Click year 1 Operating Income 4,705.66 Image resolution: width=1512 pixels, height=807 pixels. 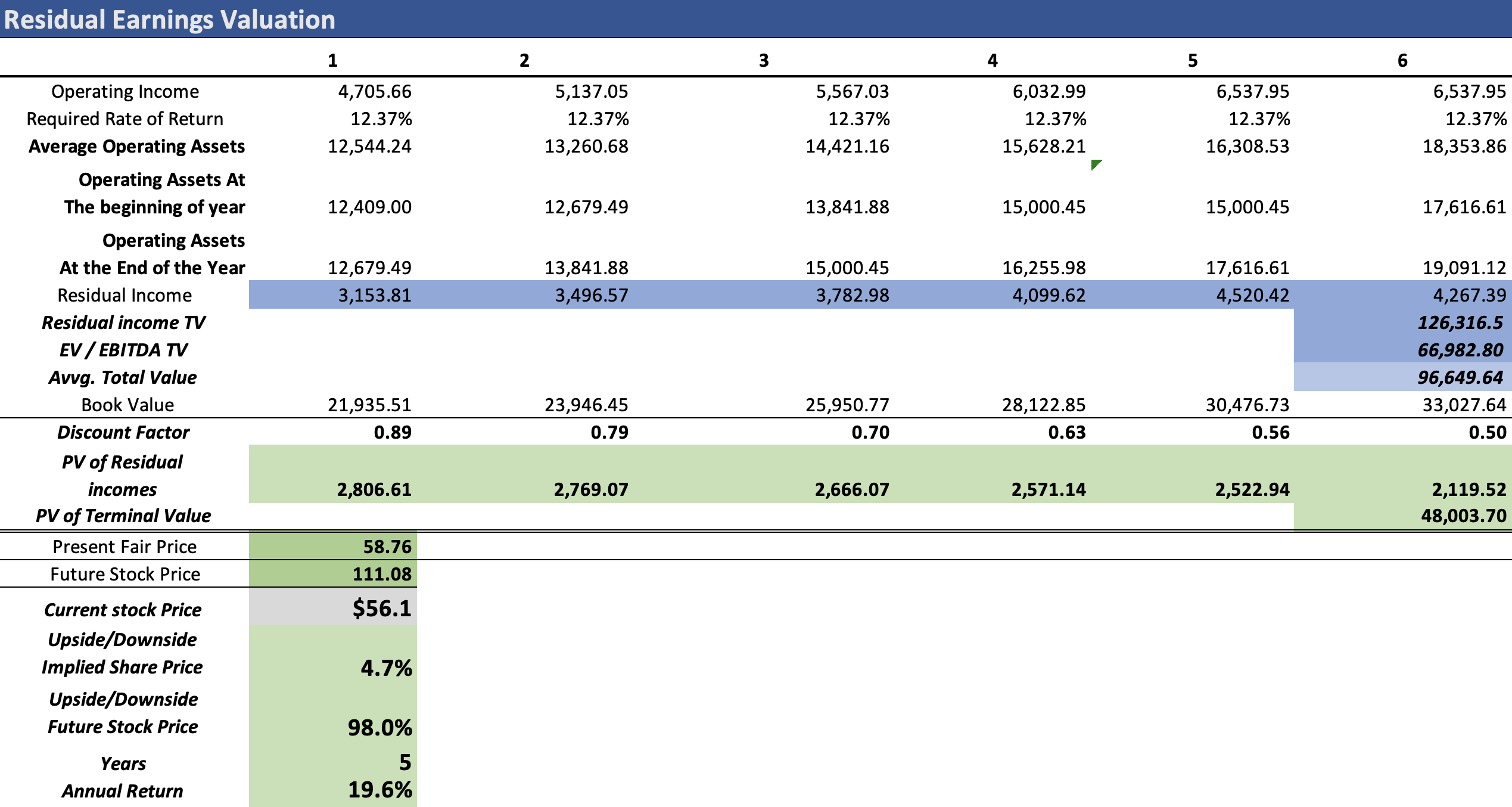click(x=375, y=91)
